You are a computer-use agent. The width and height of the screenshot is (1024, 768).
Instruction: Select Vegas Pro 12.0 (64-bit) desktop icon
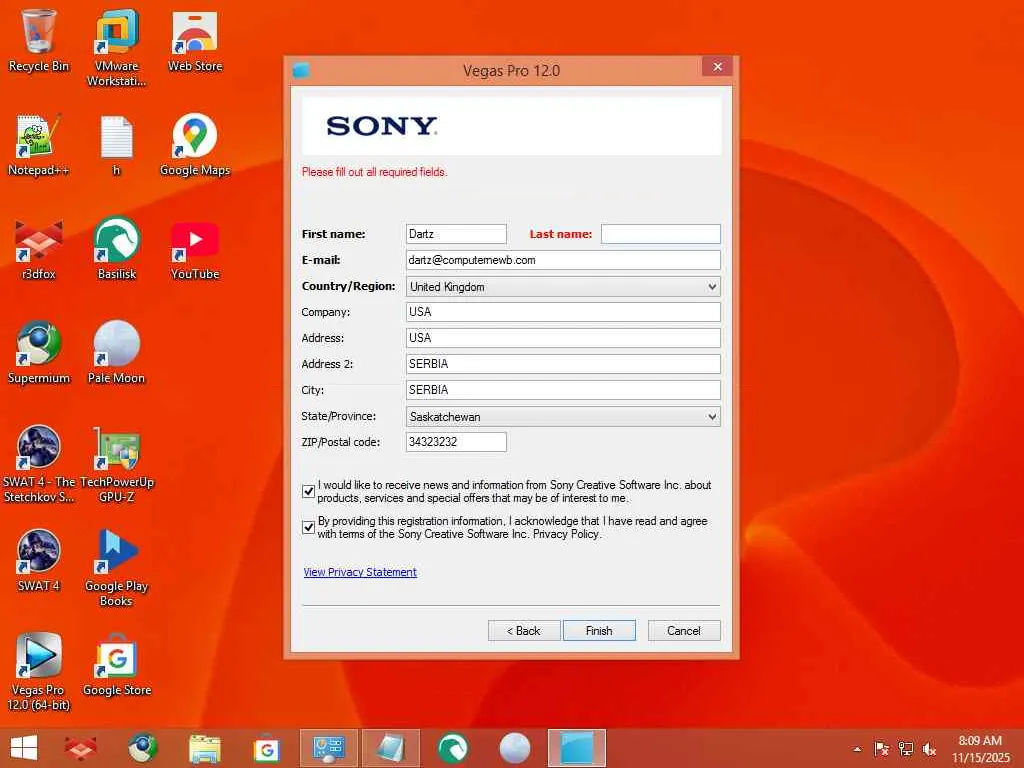point(38,671)
